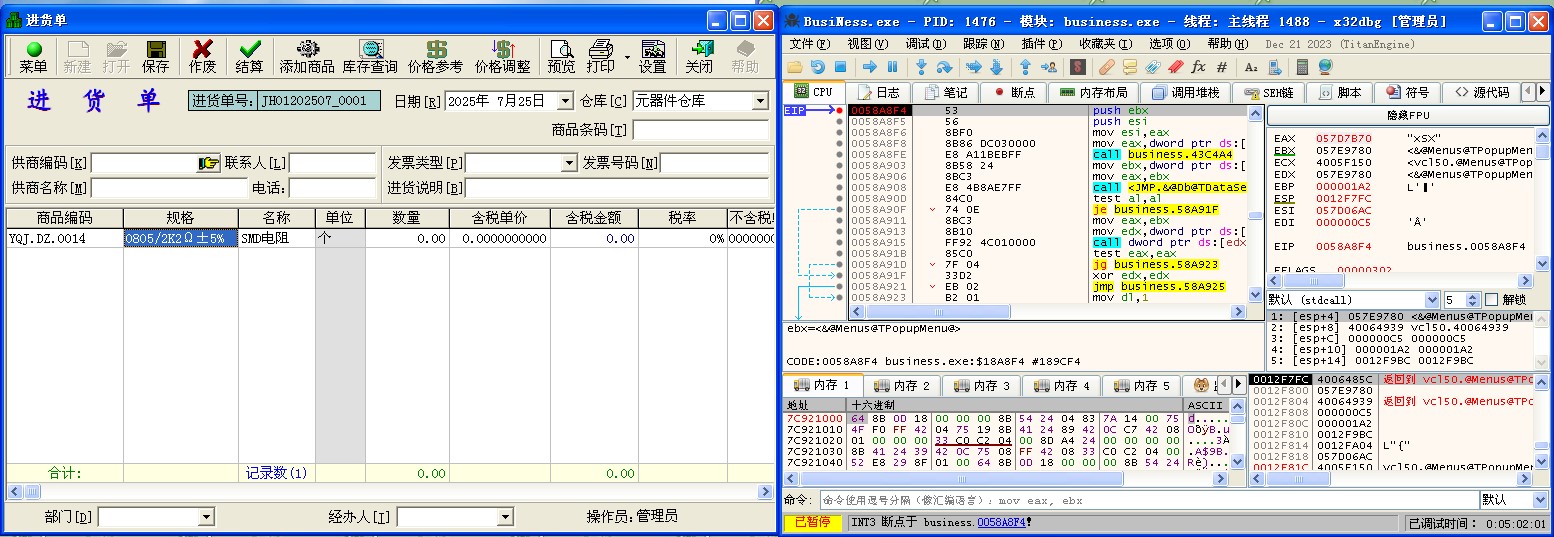Click the 保存 (Save) toolbar icon
This screenshot has width=1554, height=537.
click(x=156, y=56)
